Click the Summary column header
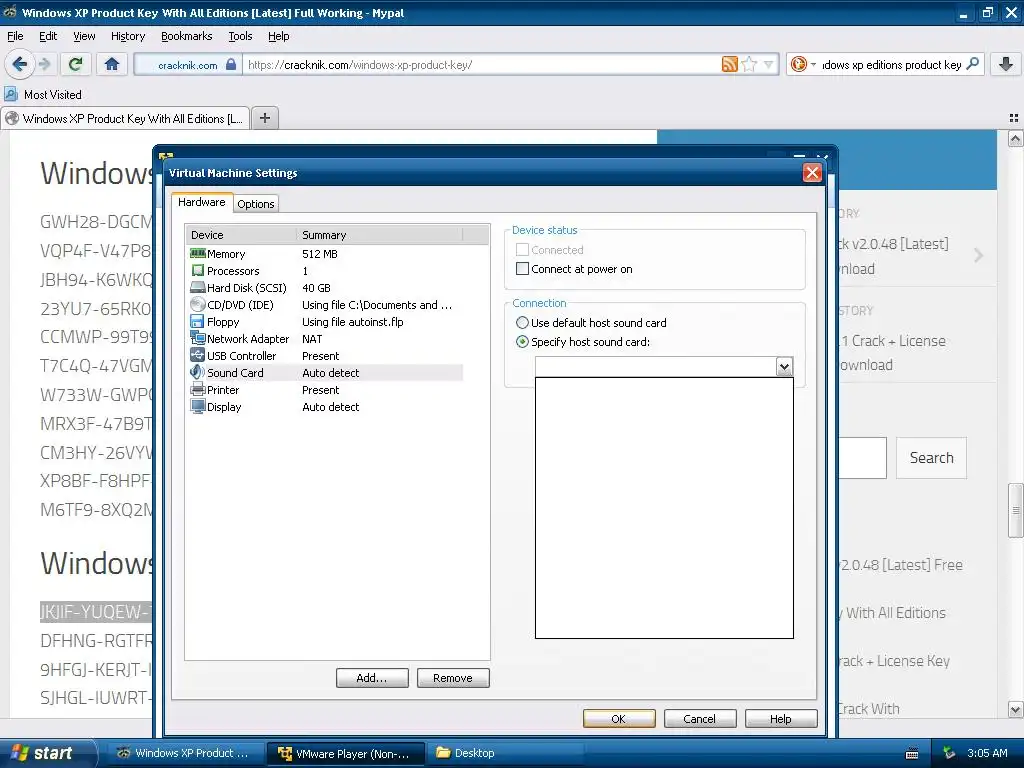The height and width of the screenshot is (768, 1024). point(379,234)
